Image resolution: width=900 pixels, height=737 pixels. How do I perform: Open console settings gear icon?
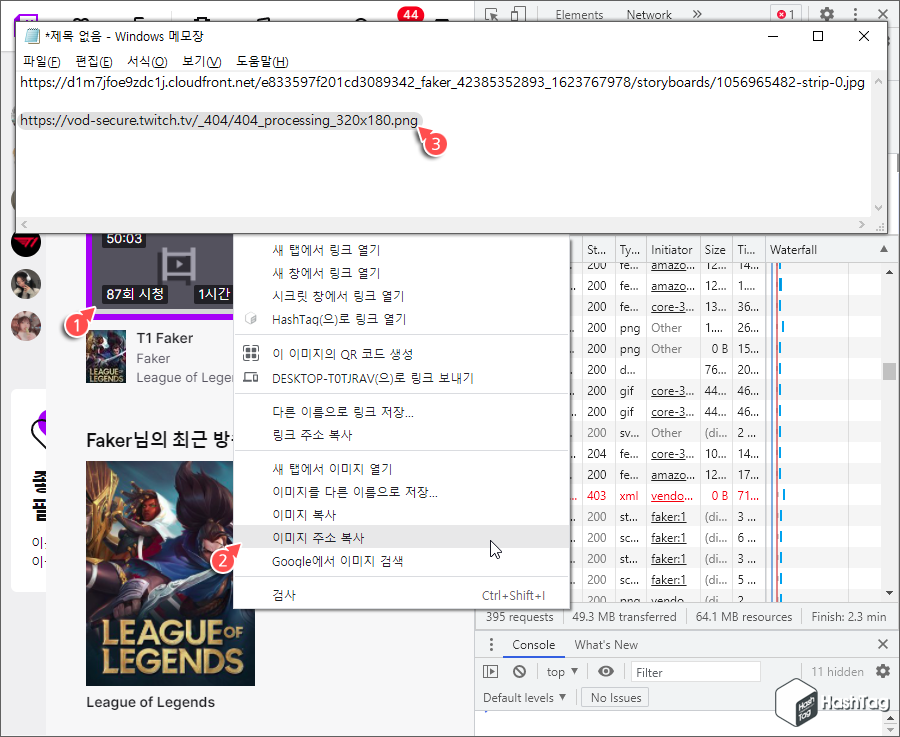[883, 671]
